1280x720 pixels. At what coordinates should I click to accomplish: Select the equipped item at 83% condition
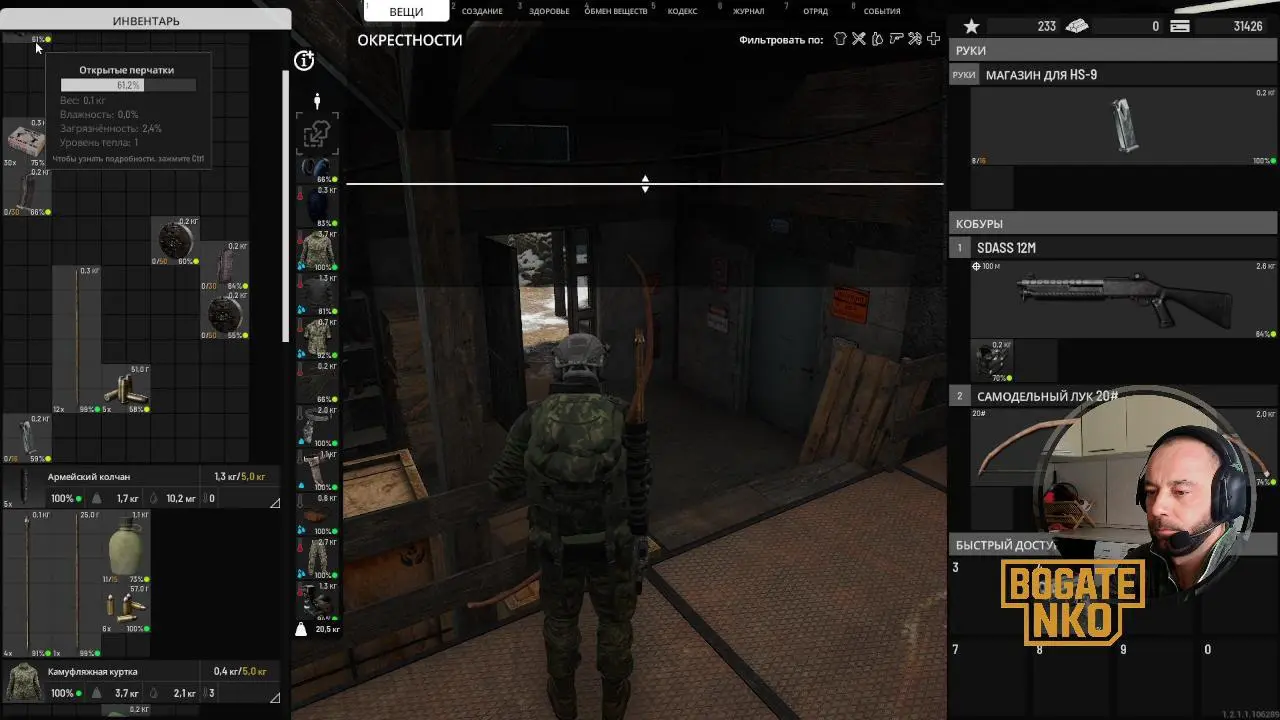coord(318,206)
